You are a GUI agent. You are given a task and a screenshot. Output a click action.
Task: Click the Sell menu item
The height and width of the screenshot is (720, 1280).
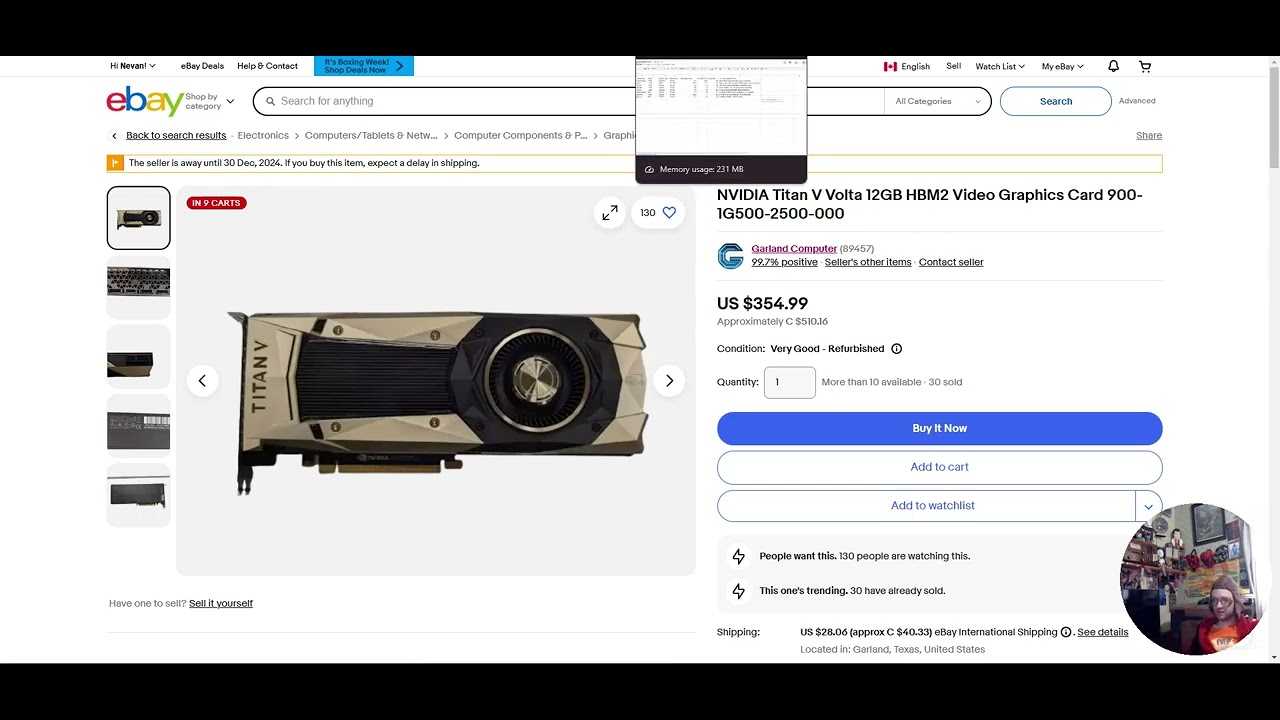tap(953, 67)
